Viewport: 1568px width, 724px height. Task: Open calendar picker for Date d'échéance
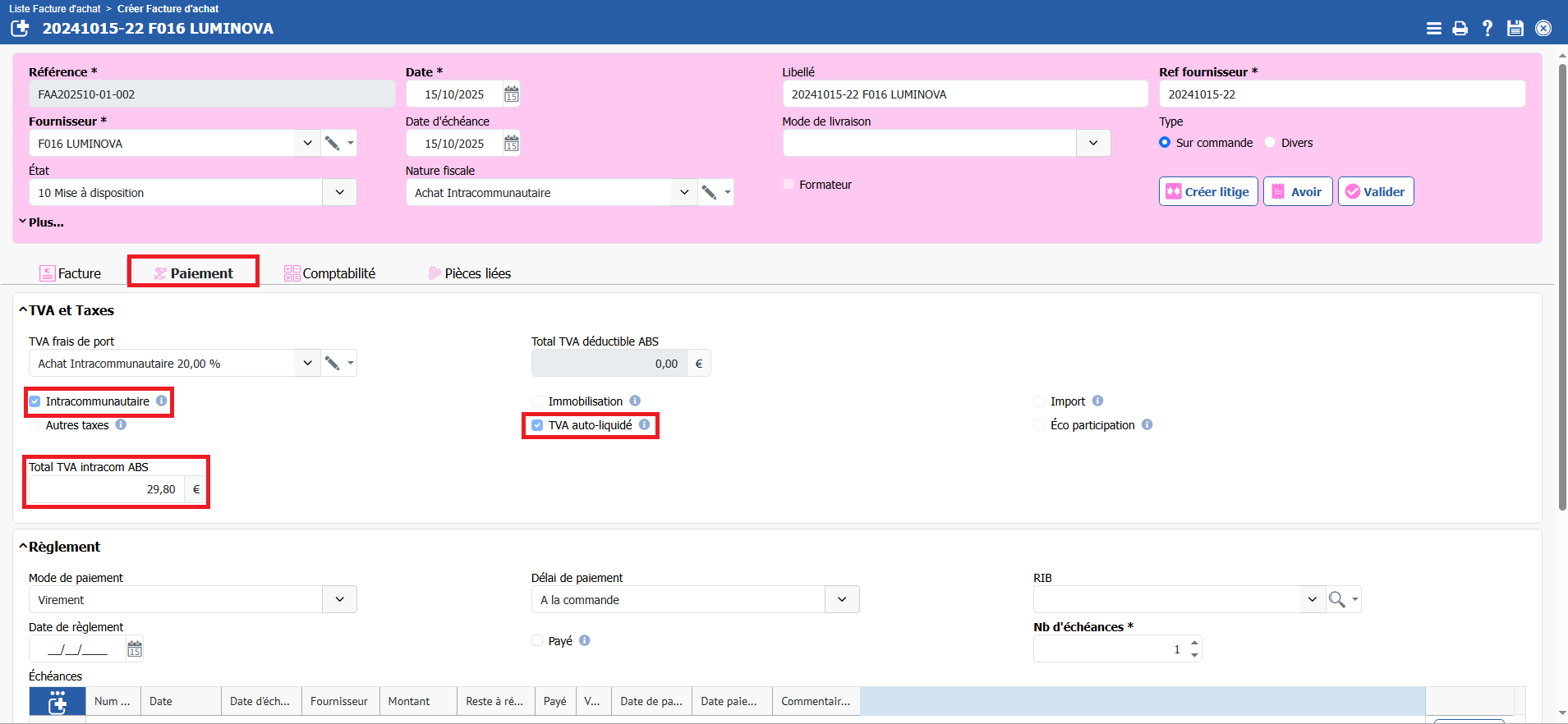click(x=511, y=144)
